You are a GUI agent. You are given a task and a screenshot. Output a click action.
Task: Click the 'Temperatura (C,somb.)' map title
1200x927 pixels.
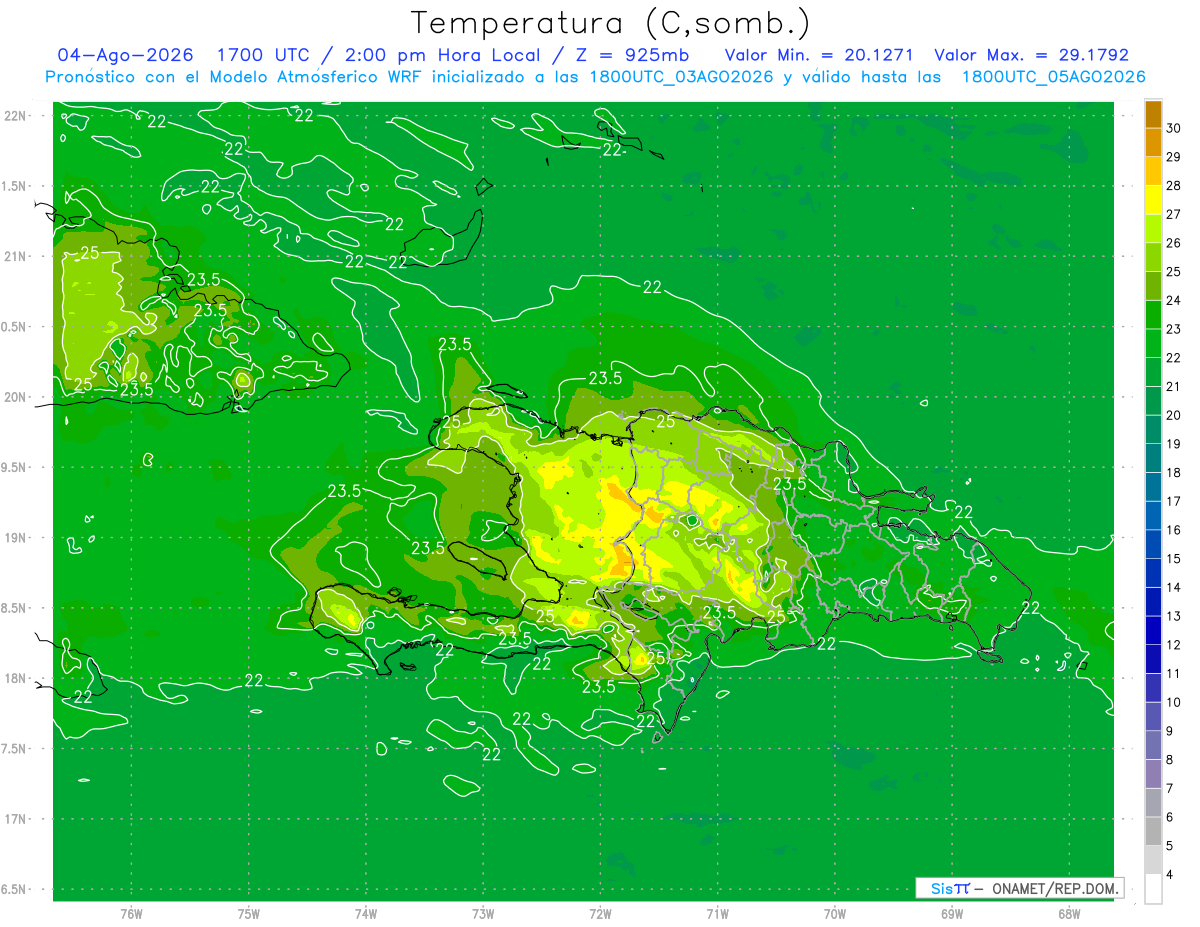610,23
